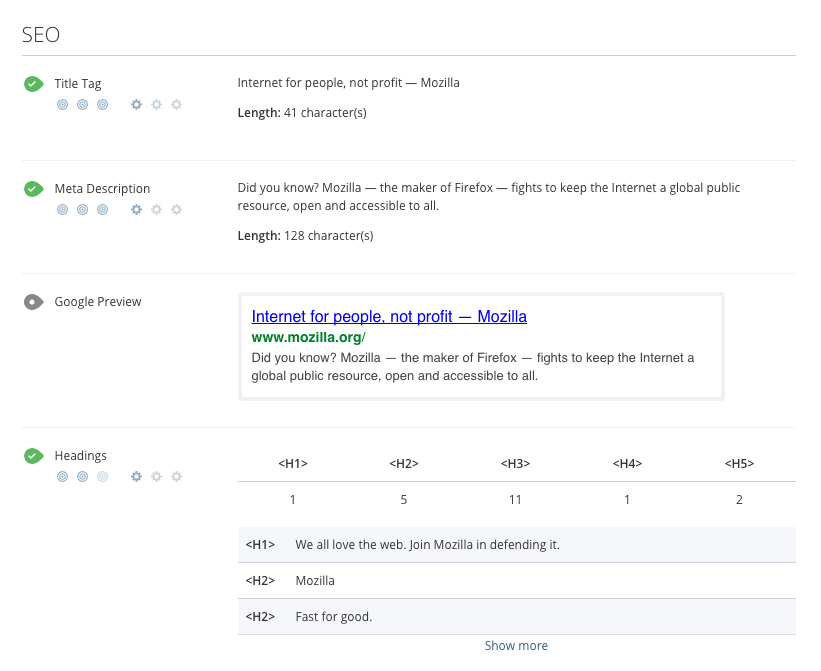This screenshot has height=671, width=821.
Task: Click first target icon under Headings
Action: (62, 477)
